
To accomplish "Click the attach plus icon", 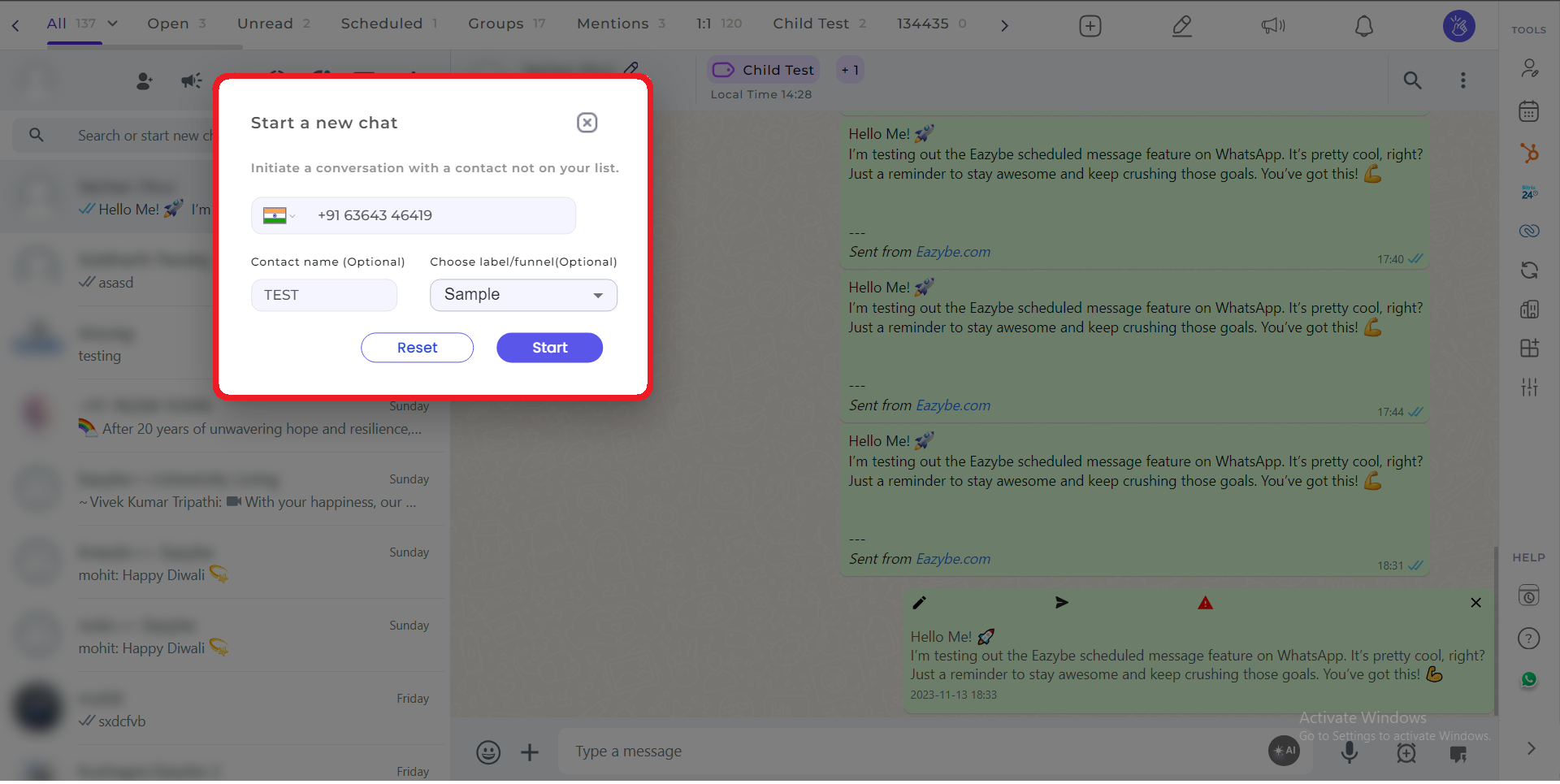I will coord(530,752).
